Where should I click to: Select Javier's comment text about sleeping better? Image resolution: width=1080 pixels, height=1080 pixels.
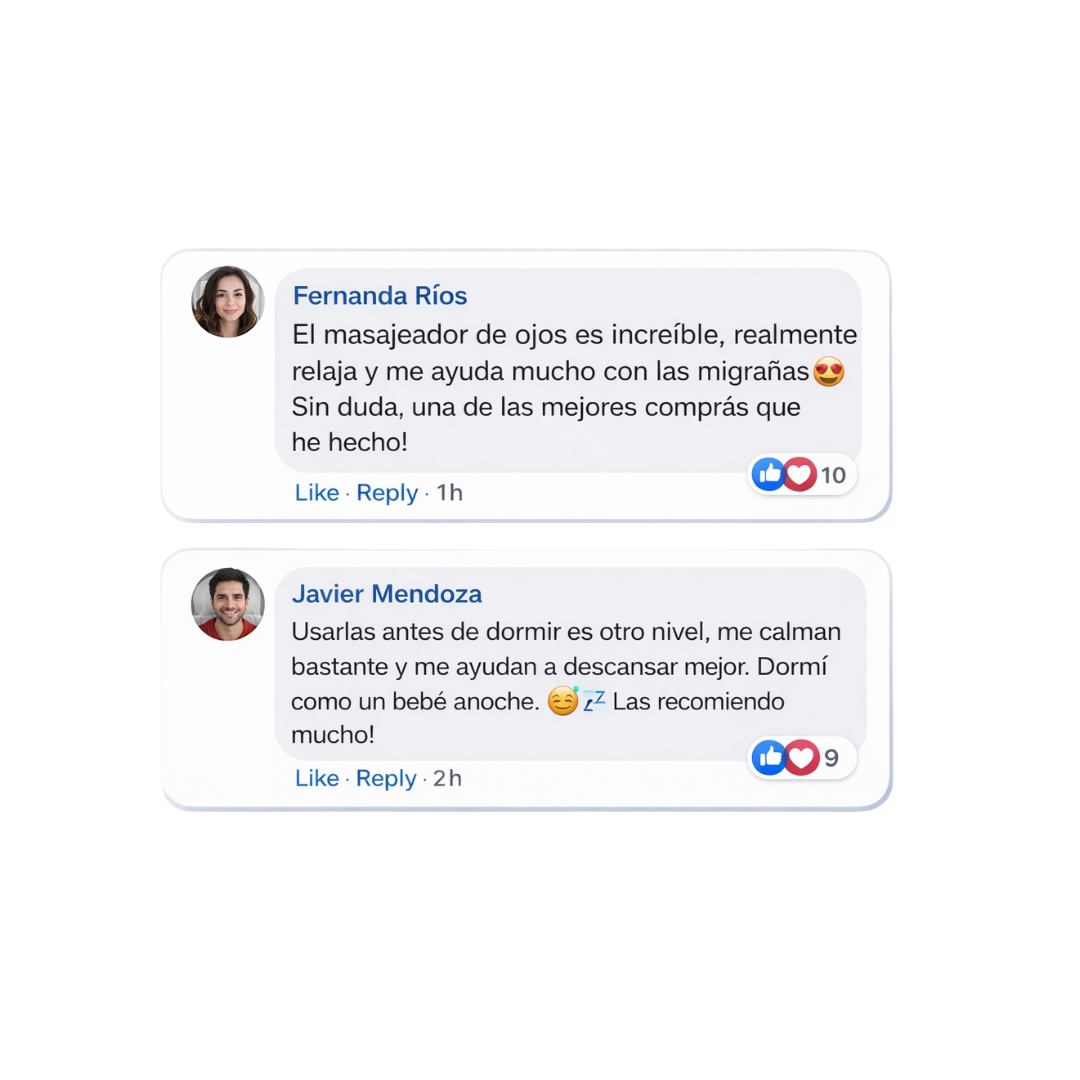(x=566, y=683)
